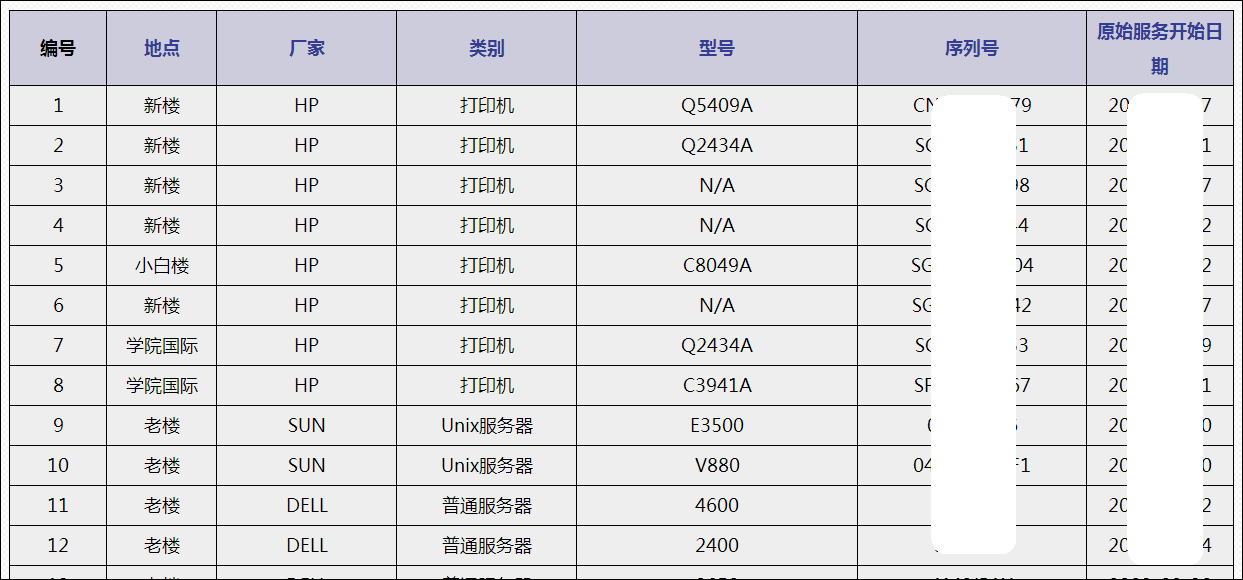This screenshot has height=580, width=1243.
Task: Select the model cell C8049A
Action: tap(717, 265)
